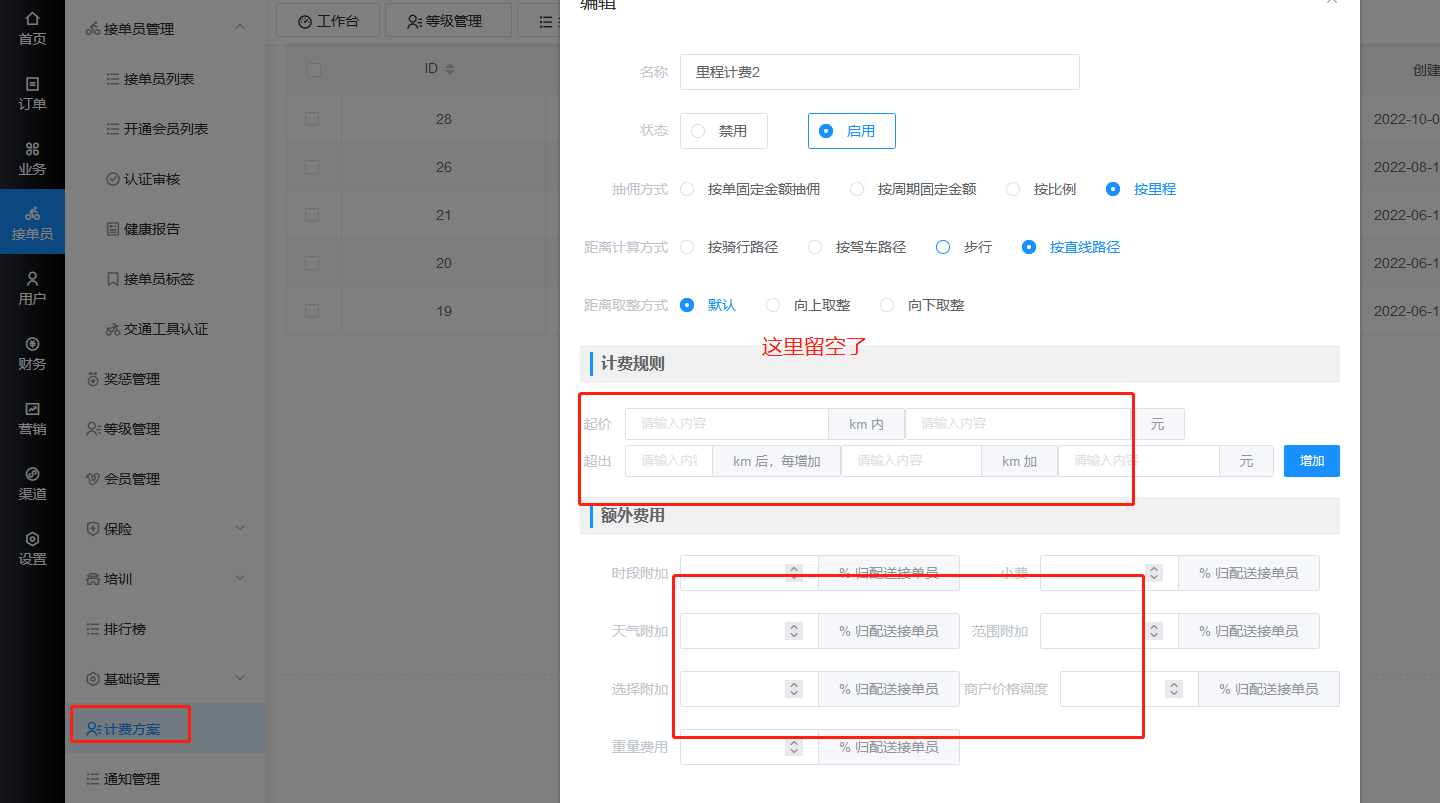This screenshot has width=1440, height=803.
Task: Select 向上取整 rounding option
Action: 808,305
